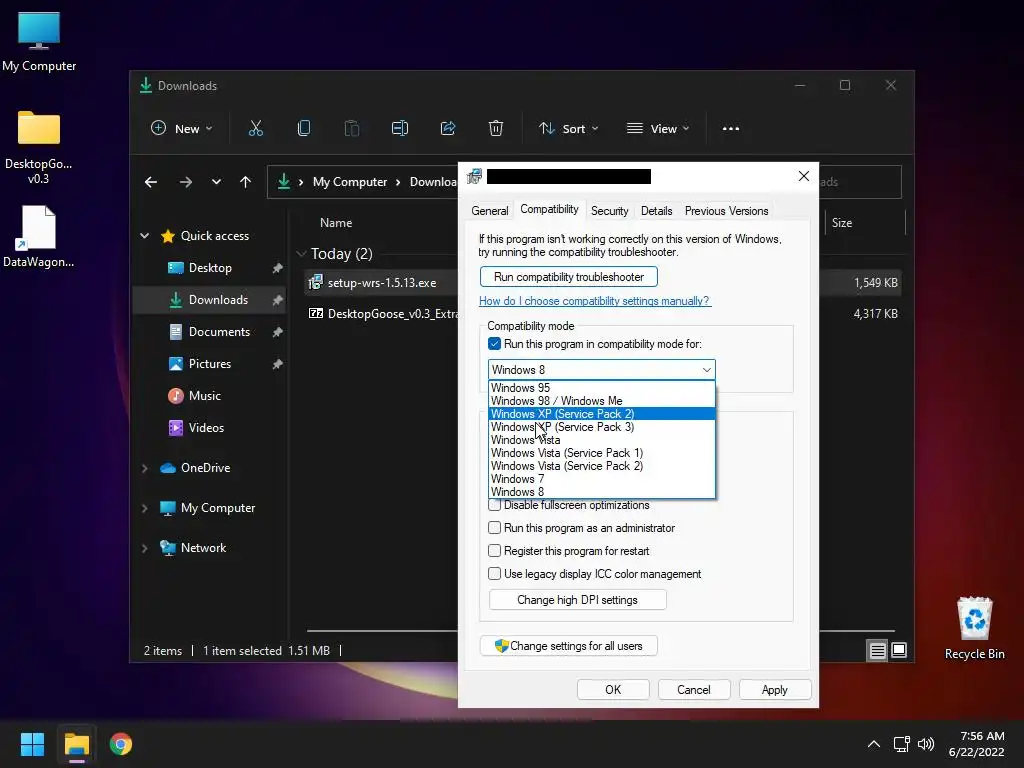Select Downloads in the navigation pane
This screenshot has width=1024, height=768.
tap(209, 300)
